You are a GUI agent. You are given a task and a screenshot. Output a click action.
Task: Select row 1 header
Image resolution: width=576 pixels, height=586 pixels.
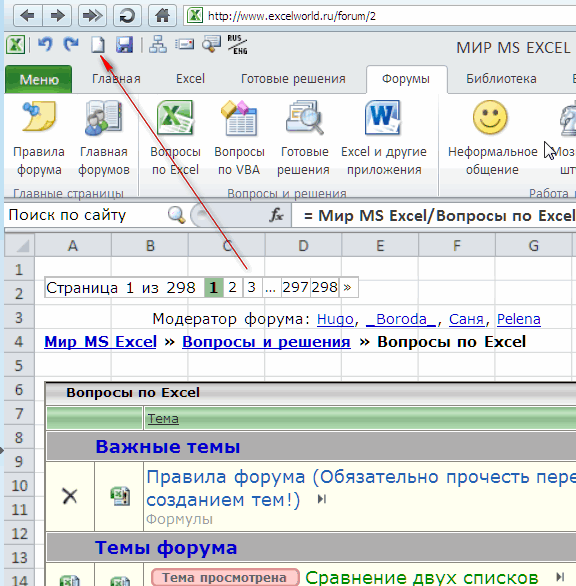19,269
